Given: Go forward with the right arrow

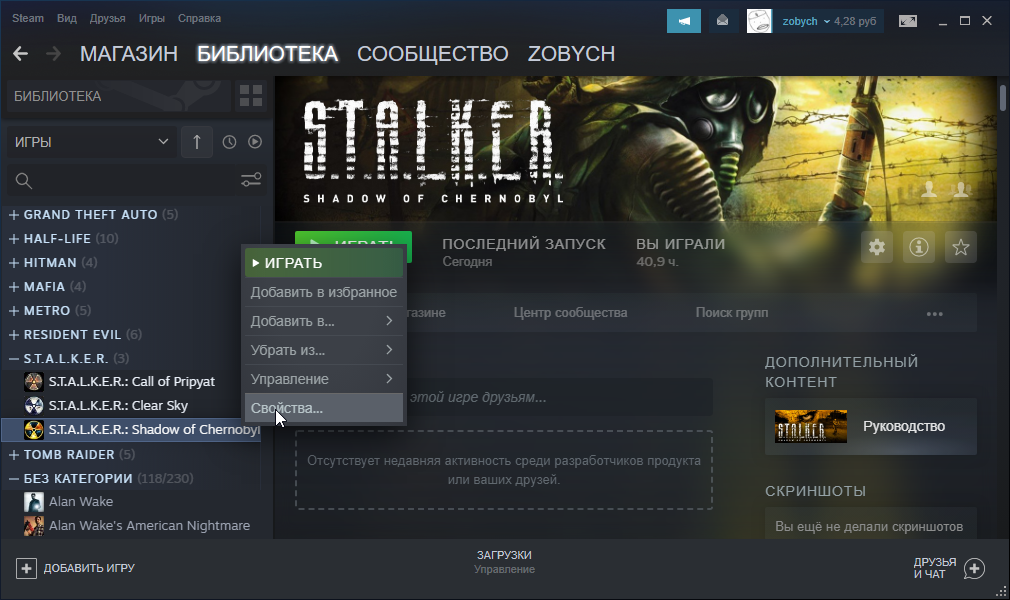Looking at the screenshot, I should tap(53, 53).
